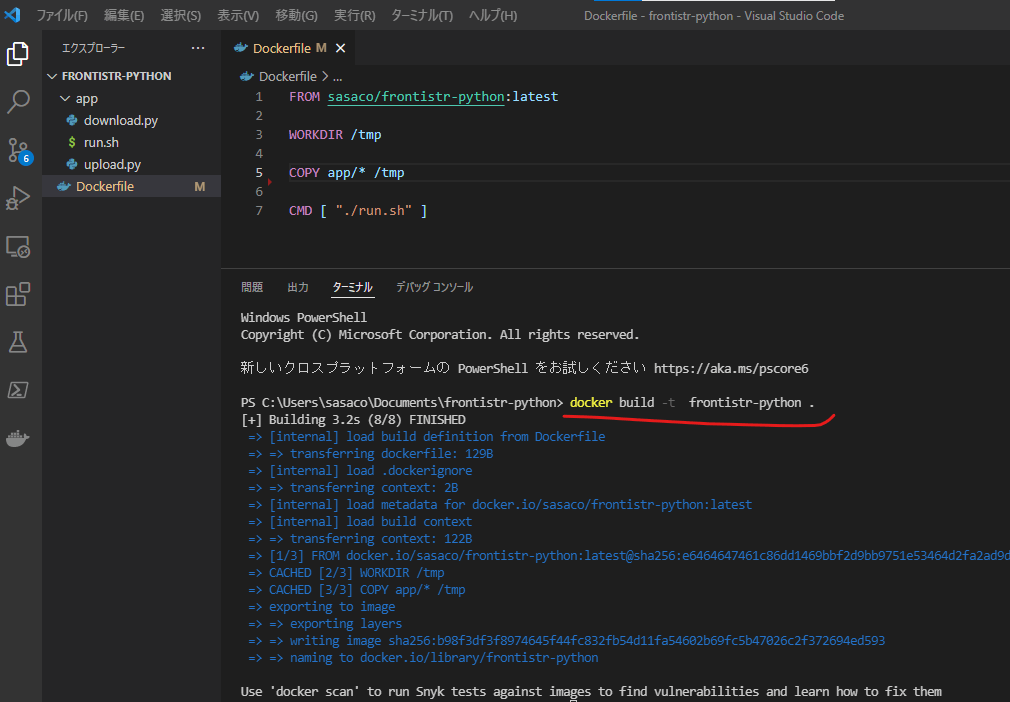Select the Testing beaker icon
The image size is (1010, 702).
20,341
